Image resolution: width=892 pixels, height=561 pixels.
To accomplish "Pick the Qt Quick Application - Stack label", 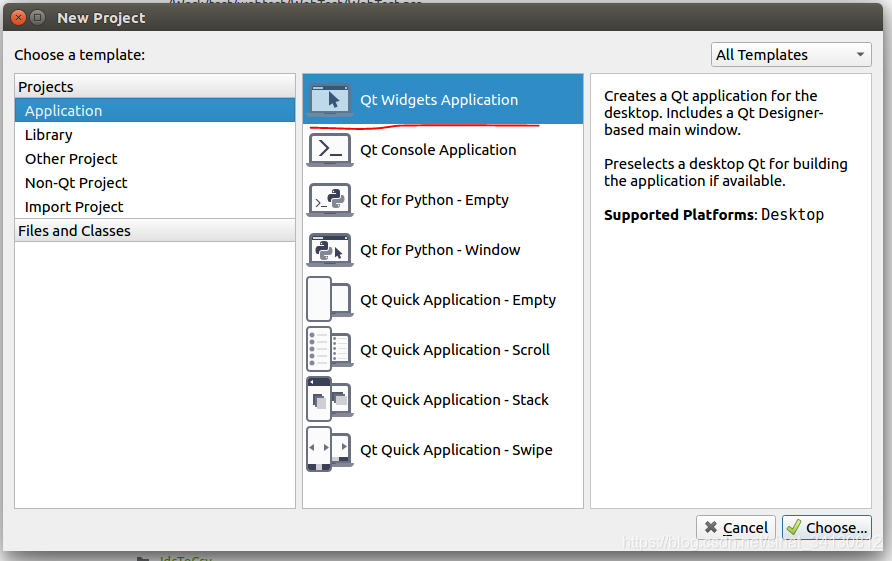I will pyautogui.click(x=455, y=400).
